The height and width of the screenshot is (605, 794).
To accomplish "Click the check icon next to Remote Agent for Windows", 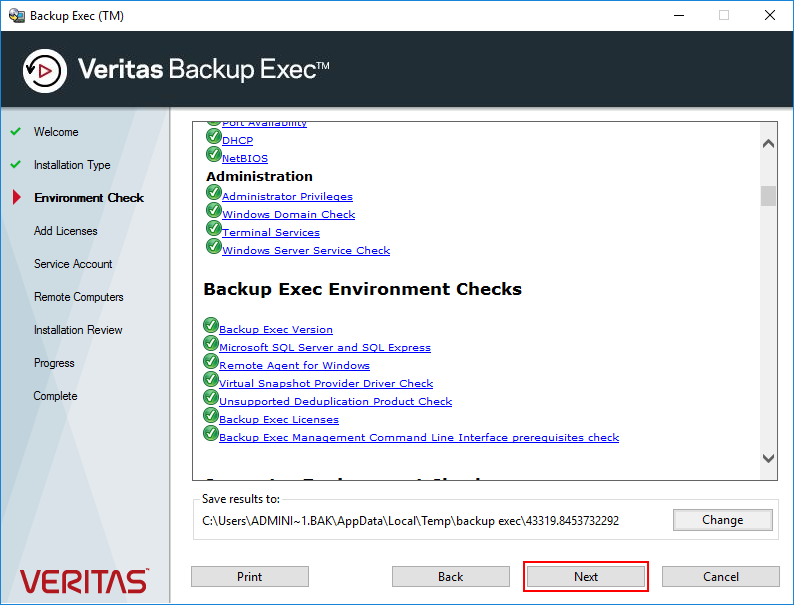I will coord(211,361).
